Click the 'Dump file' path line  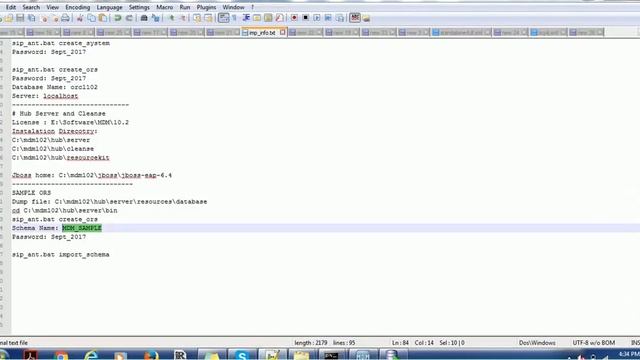(109, 202)
